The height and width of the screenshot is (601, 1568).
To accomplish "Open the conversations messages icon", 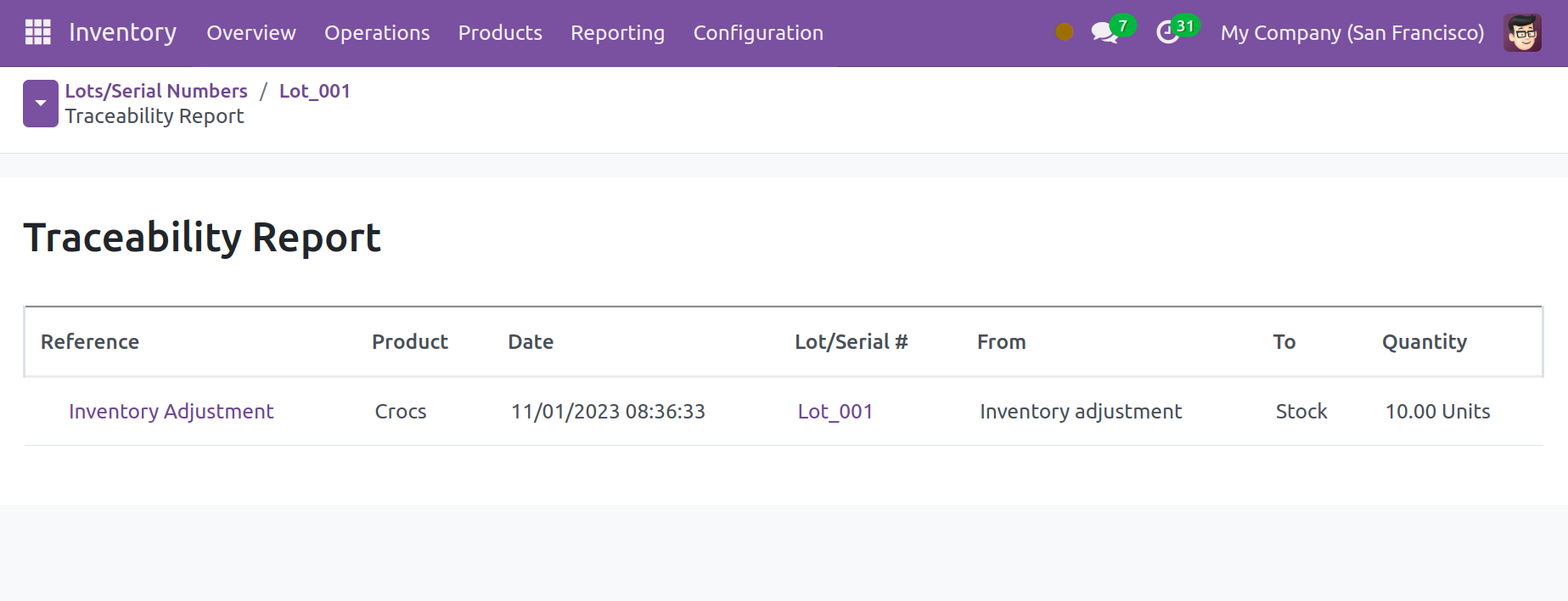I will coord(1104,33).
